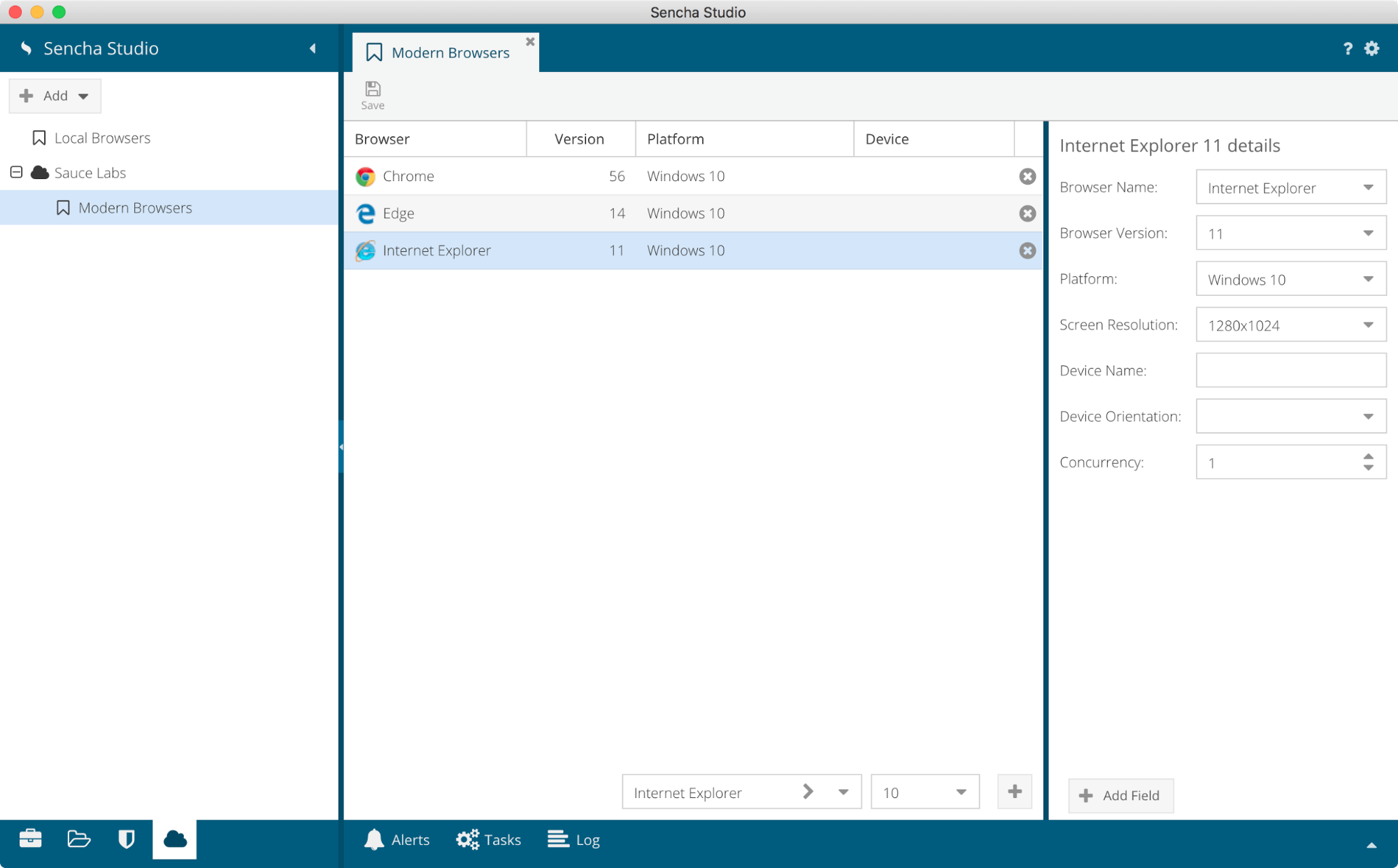Open the settings gear icon
The image size is (1398, 868).
coord(1371,48)
